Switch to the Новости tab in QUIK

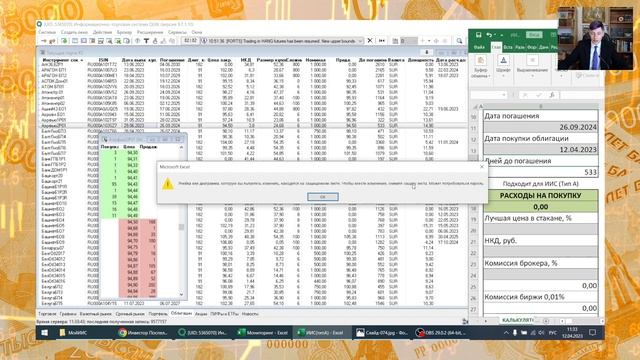click(250, 314)
